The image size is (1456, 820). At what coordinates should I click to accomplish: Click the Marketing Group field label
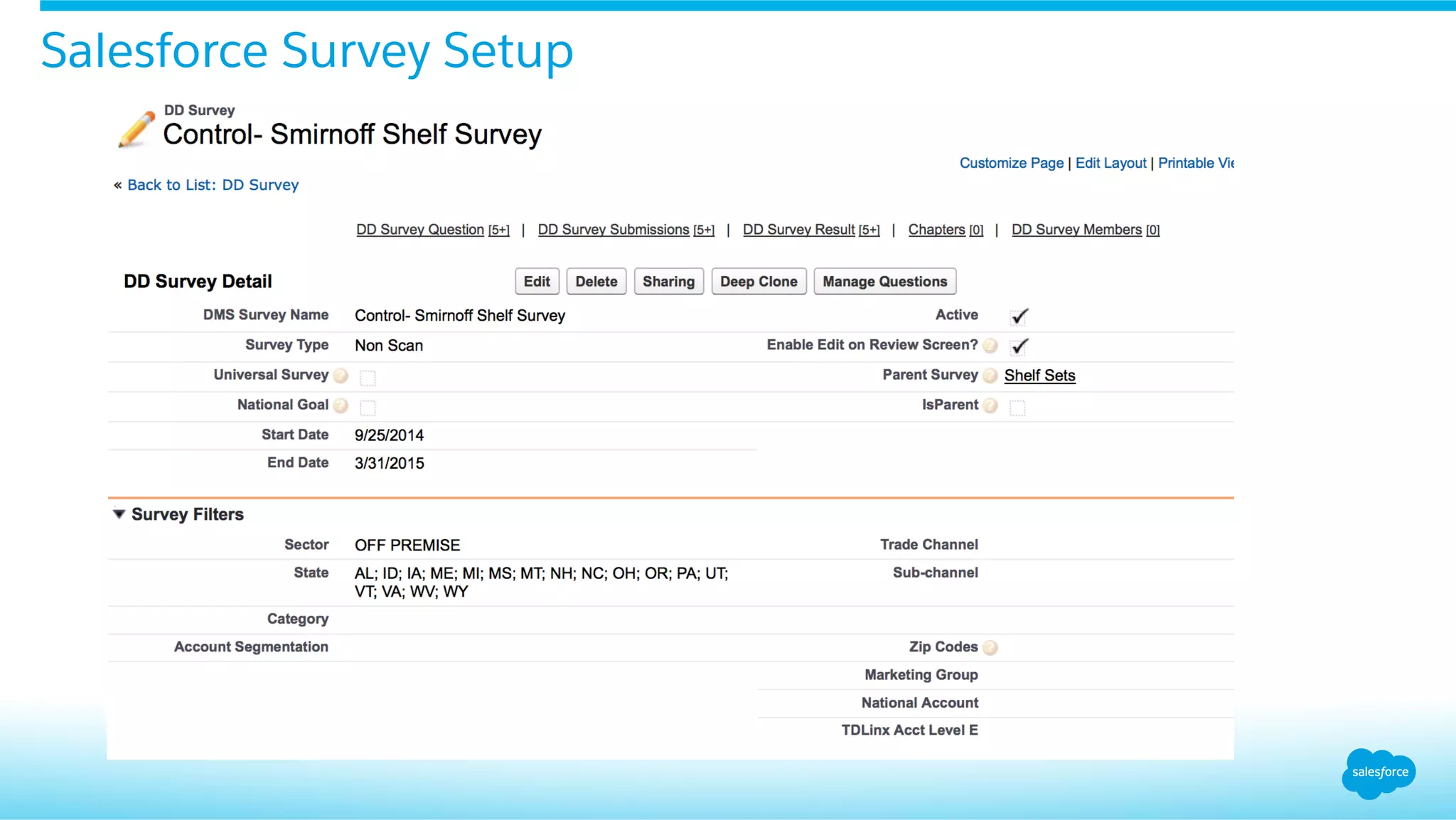[x=921, y=675]
